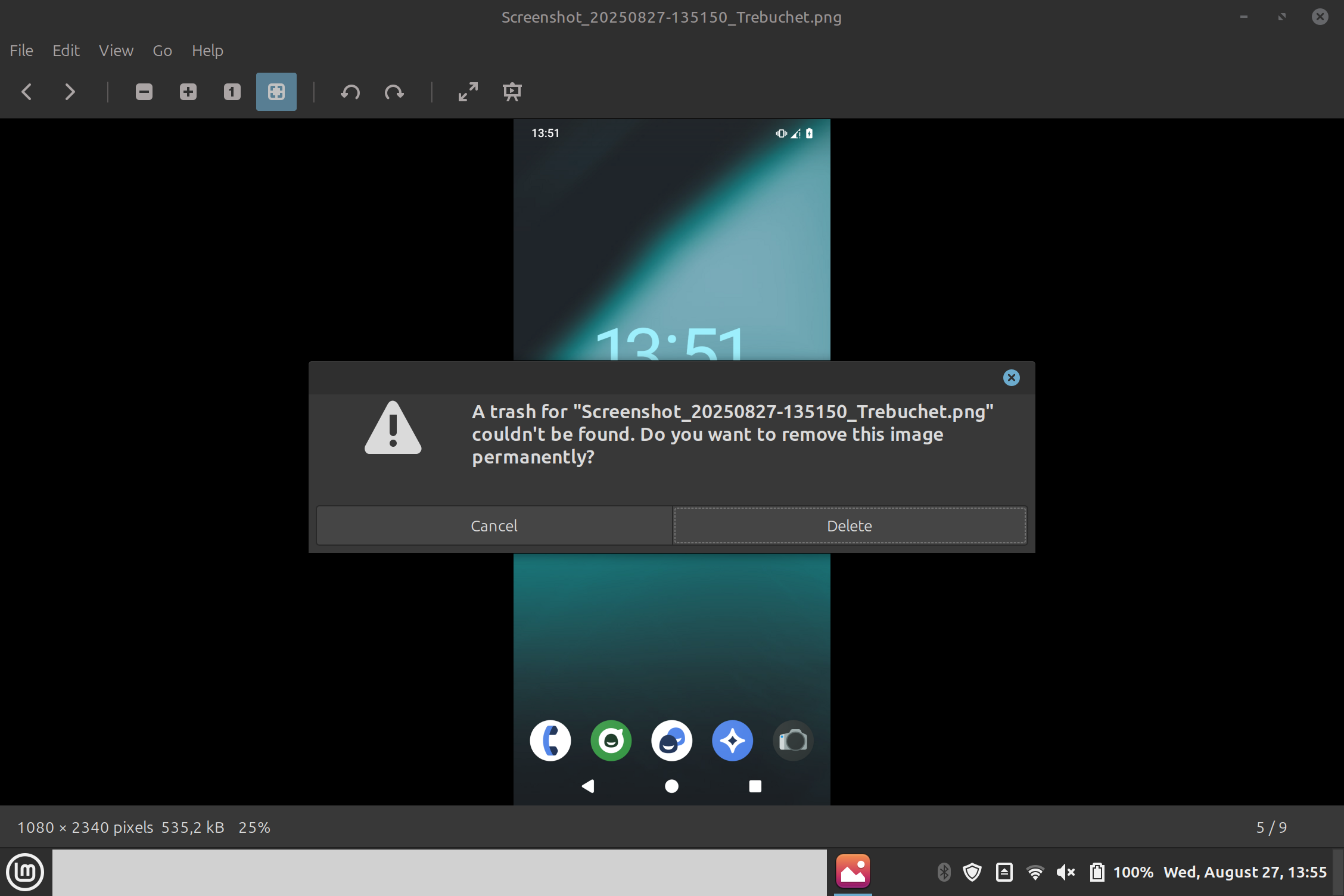Screen dimensions: 1344x896
Task: Open the File menu
Action: coord(21,51)
